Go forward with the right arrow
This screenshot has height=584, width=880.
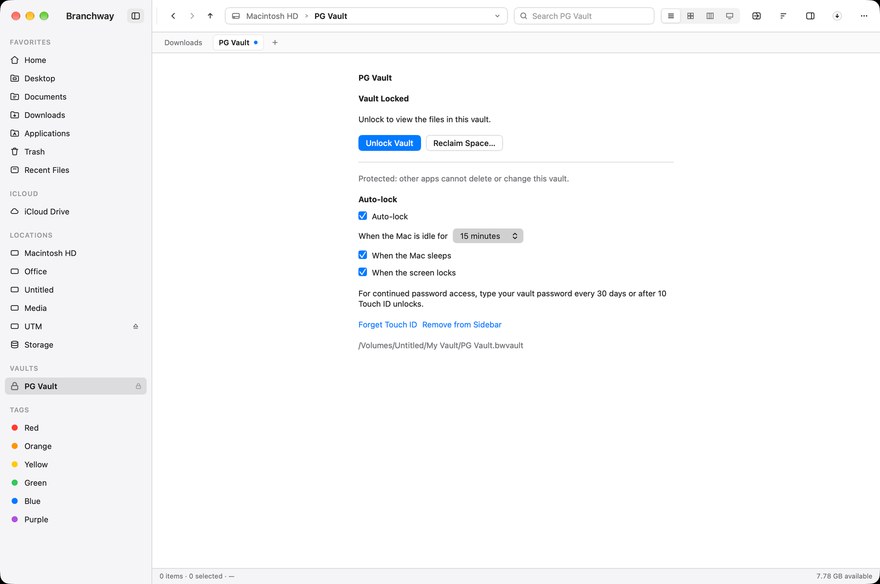click(x=192, y=16)
